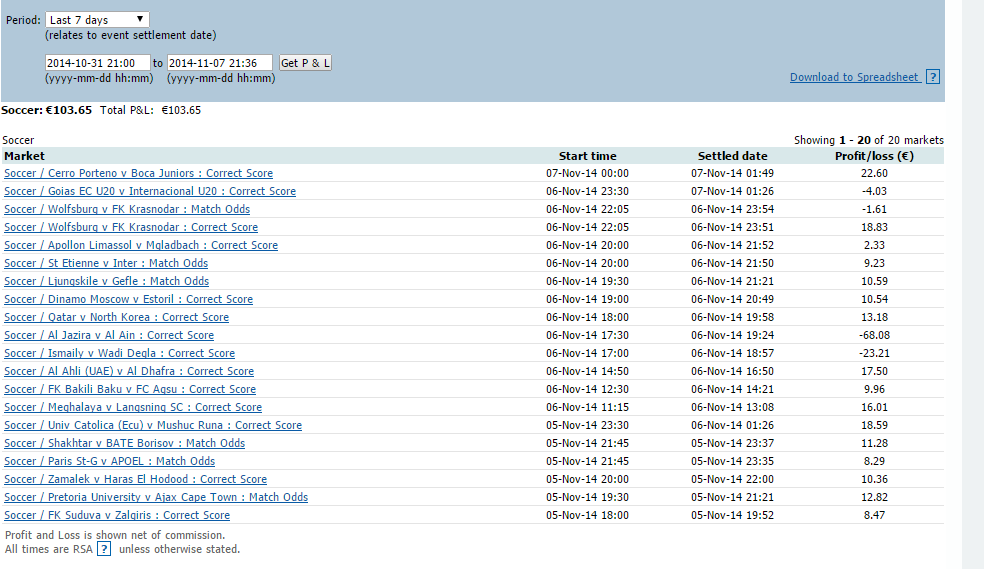The image size is (984, 569).
Task: Open St Etienne v Inter Match Odds
Action: (x=105, y=263)
